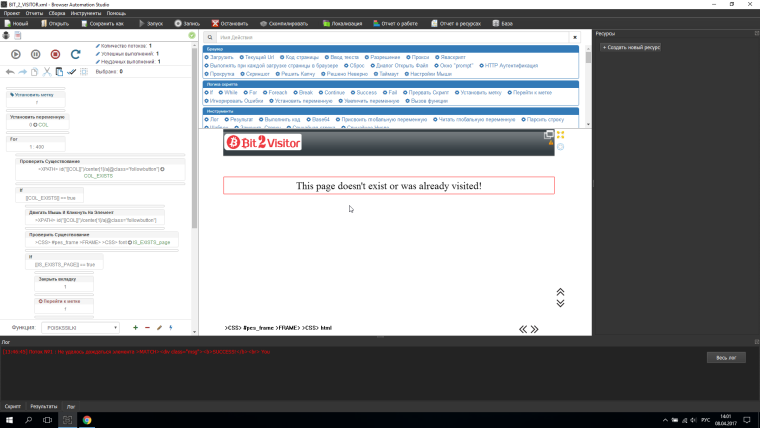Open the Инструменты menu

87,13
